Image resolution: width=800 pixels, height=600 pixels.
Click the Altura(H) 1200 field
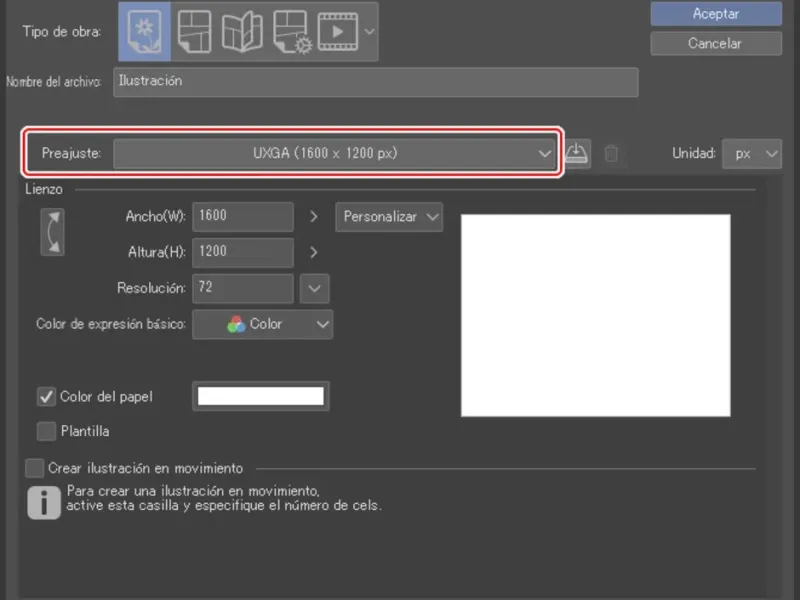point(243,252)
